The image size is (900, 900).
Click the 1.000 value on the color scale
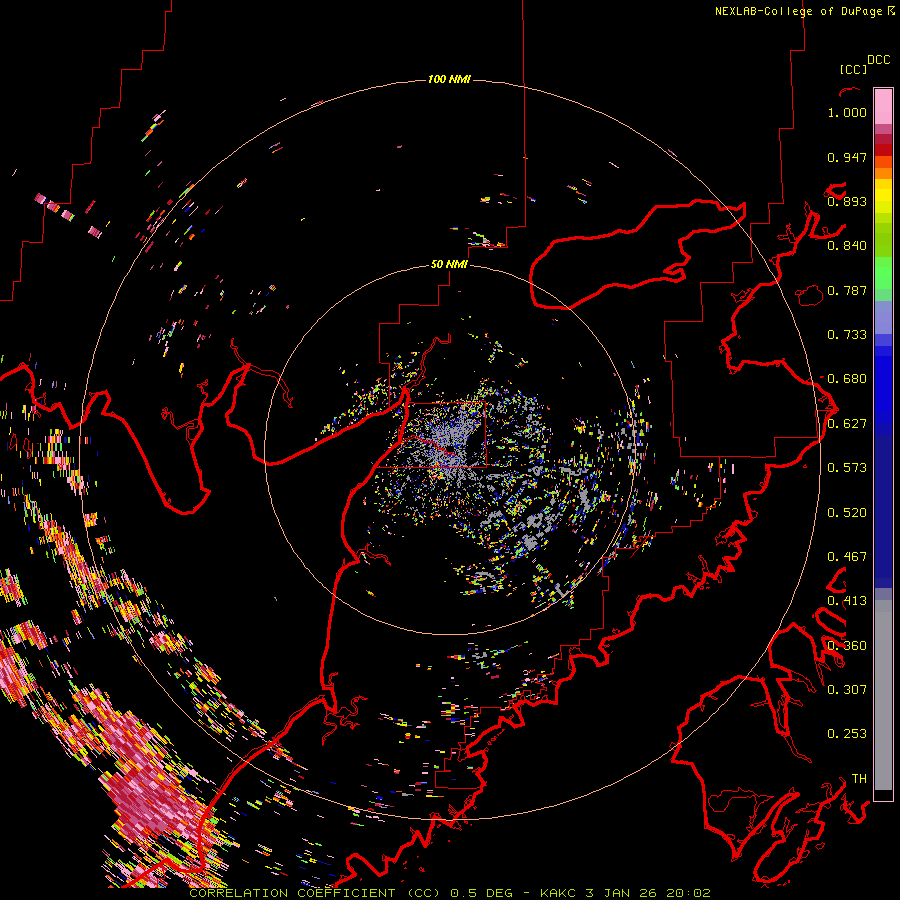click(x=847, y=112)
